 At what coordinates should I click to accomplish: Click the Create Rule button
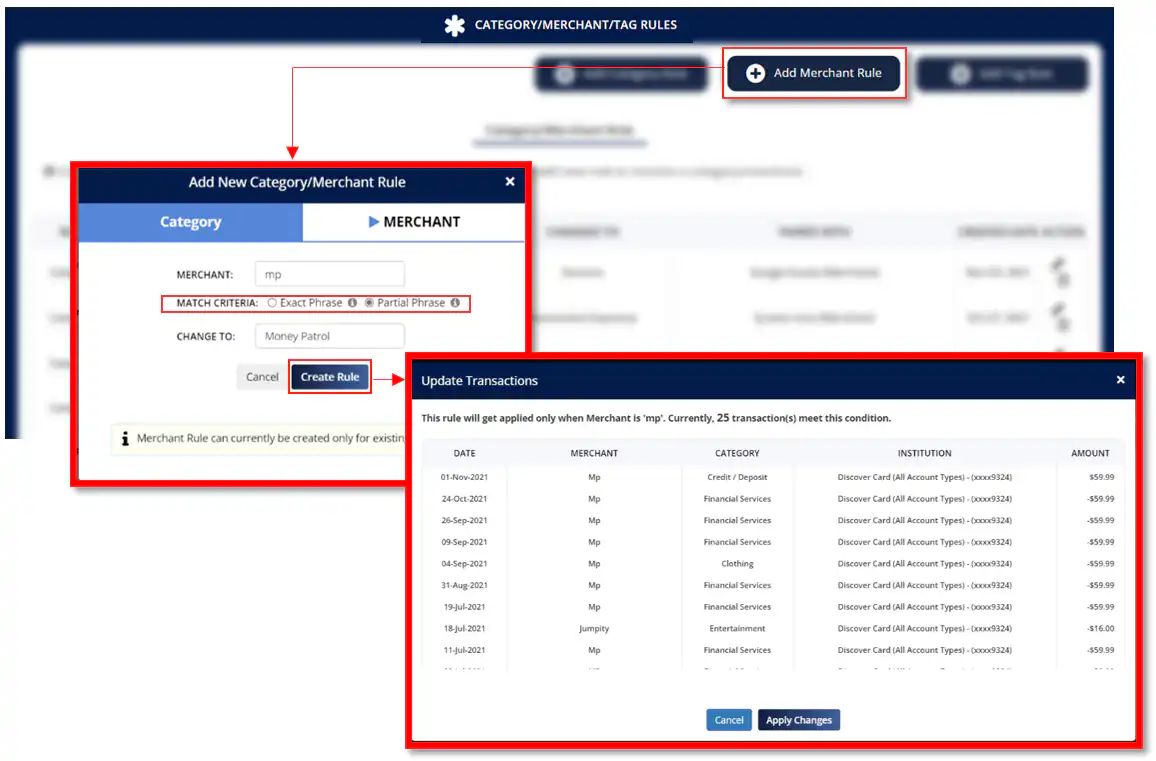click(x=330, y=377)
